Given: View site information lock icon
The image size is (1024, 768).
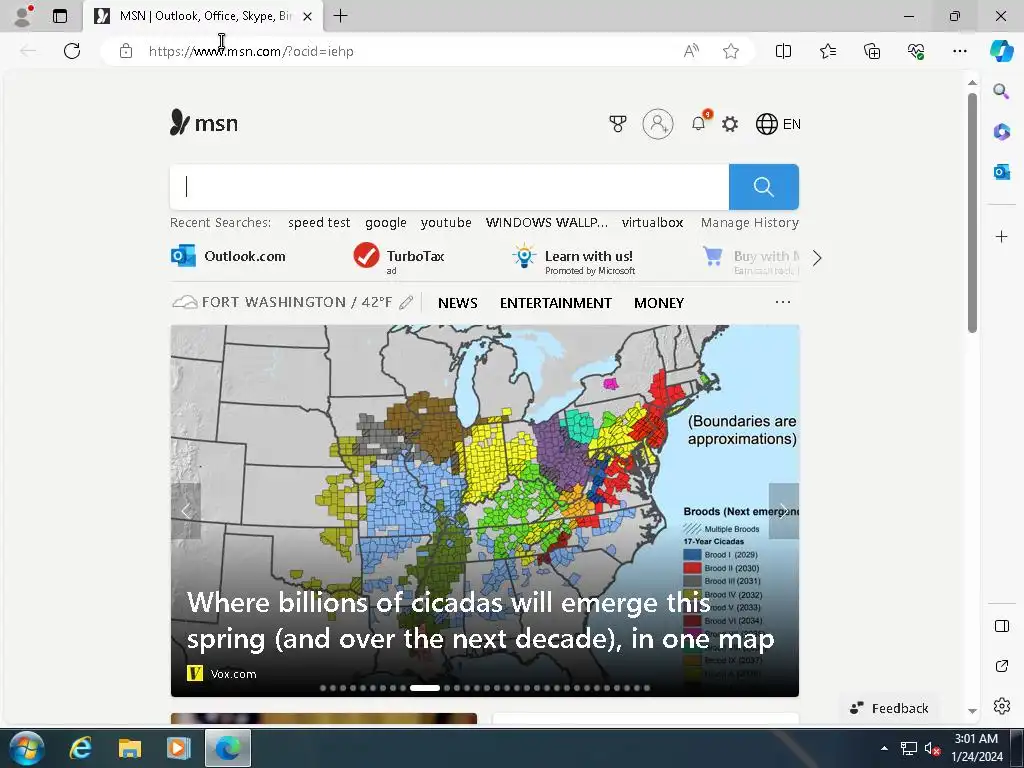Looking at the screenshot, I should coord(126,51).
